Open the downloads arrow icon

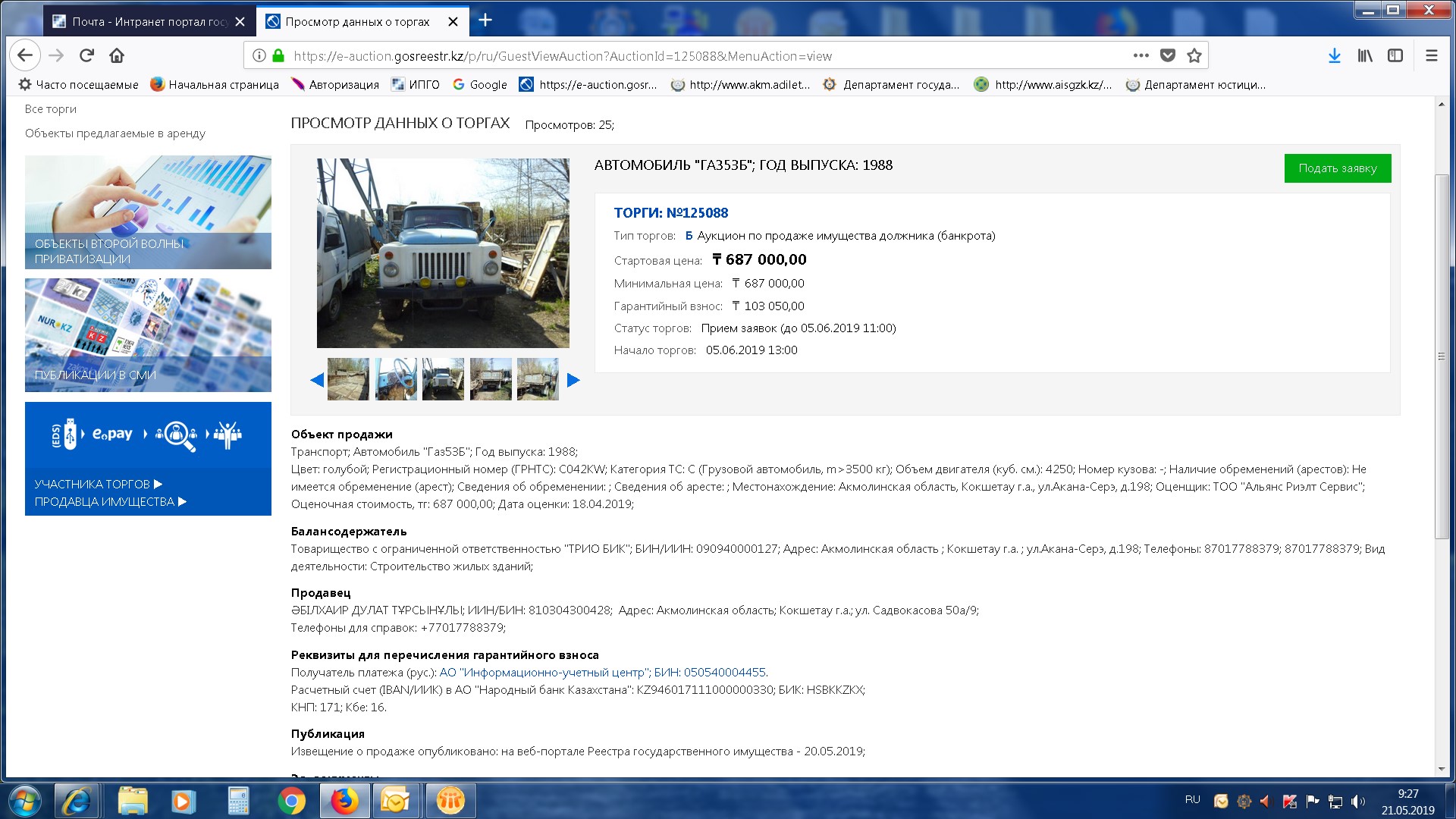pos(1335,55)
